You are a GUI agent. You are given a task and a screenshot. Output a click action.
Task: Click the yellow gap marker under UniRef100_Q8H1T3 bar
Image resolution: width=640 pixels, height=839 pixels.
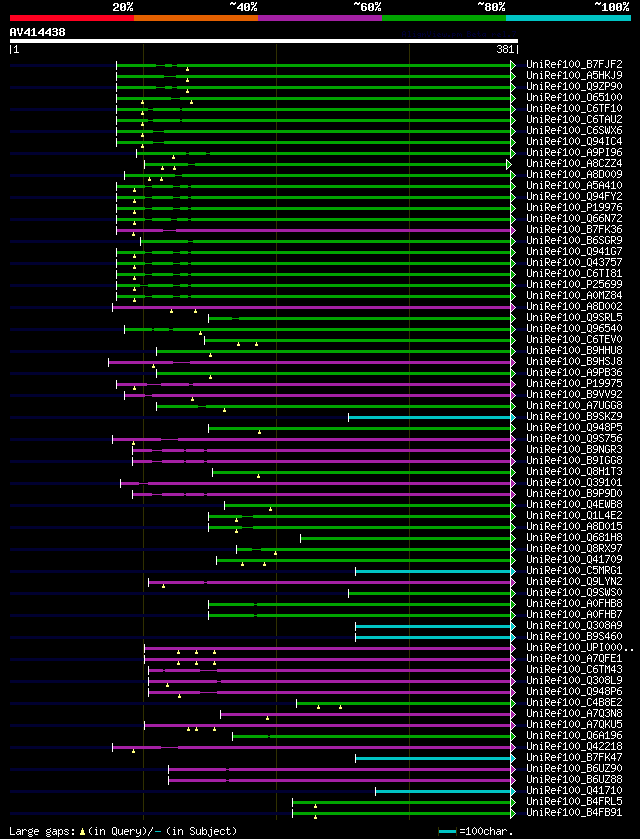(x=258, y=476)
